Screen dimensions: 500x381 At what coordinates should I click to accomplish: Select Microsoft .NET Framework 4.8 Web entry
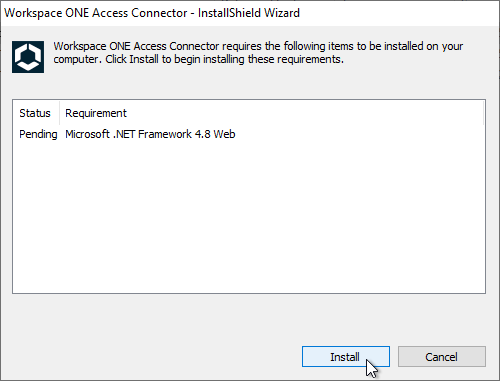pyautogui.click(x=150, y=134)
